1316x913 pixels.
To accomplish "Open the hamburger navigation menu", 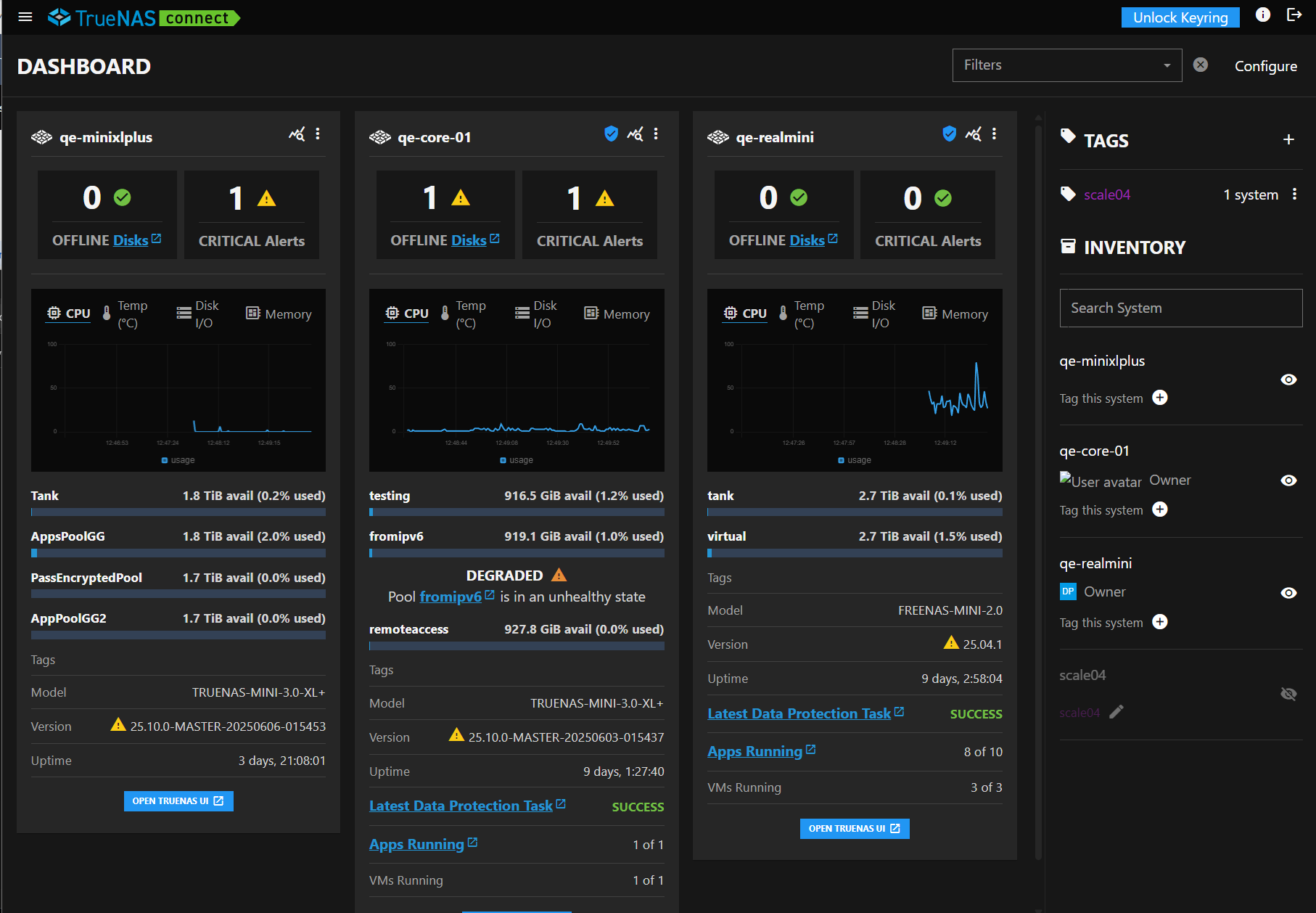I will [25, 17].
